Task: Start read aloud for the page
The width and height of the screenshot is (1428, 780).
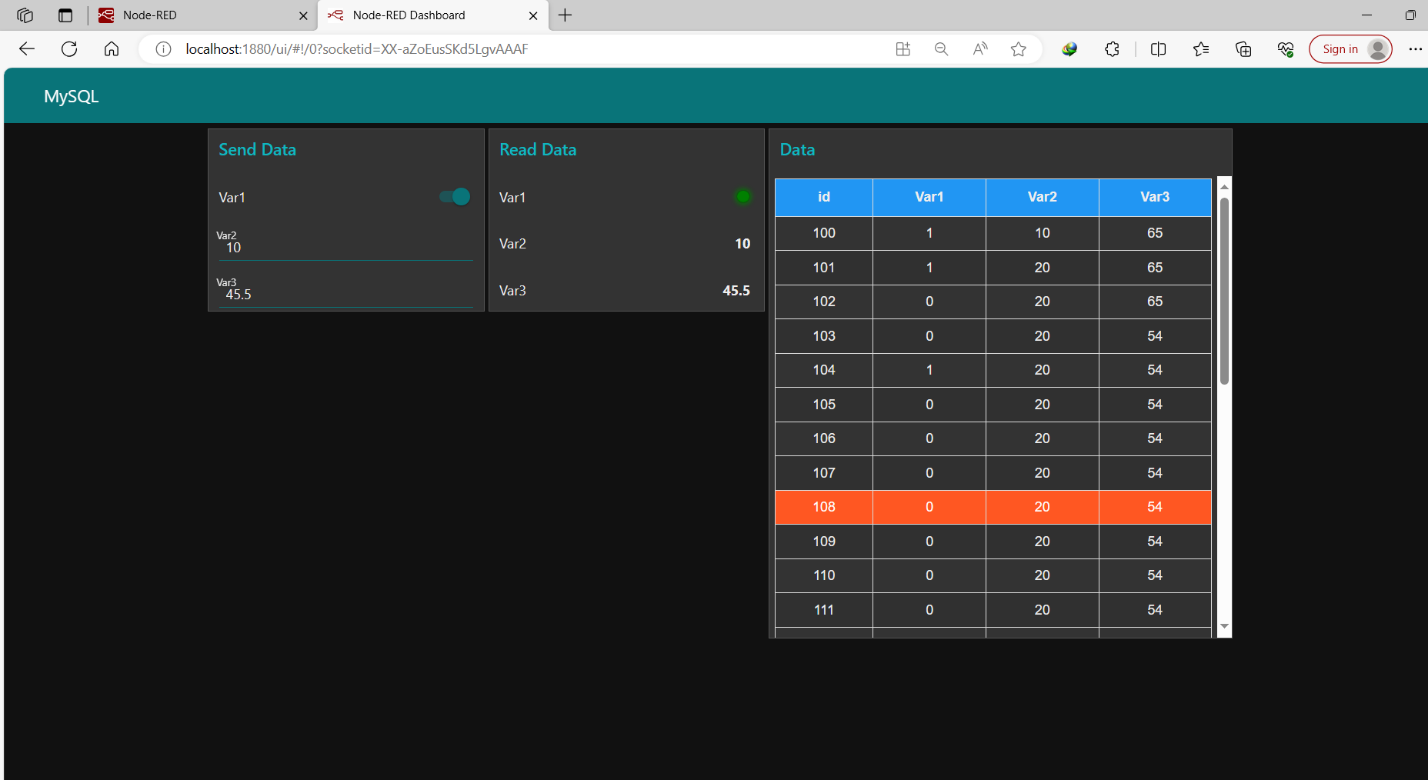Action: [978, 48]
